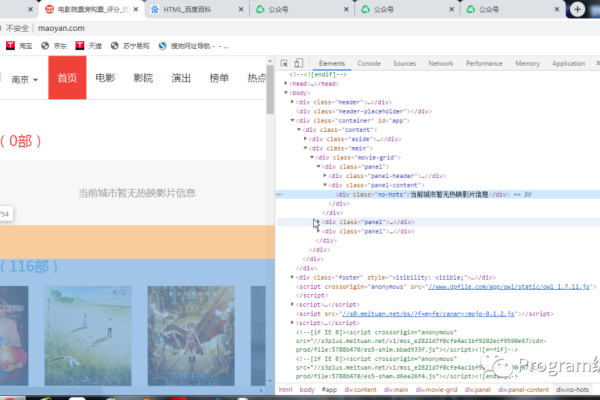The width and height of the screenshot is (600, 400).
Task: Click the 首页 navigation item
Action: tap(67, 78)
